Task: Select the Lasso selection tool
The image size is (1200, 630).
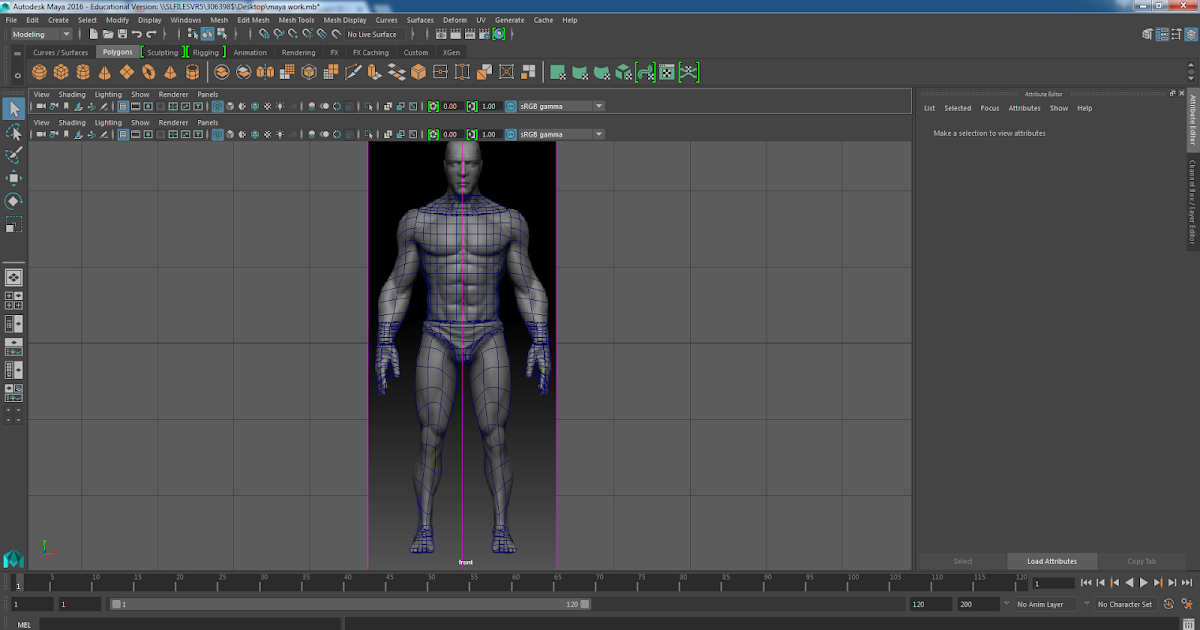Action: [x=15, y=133]
